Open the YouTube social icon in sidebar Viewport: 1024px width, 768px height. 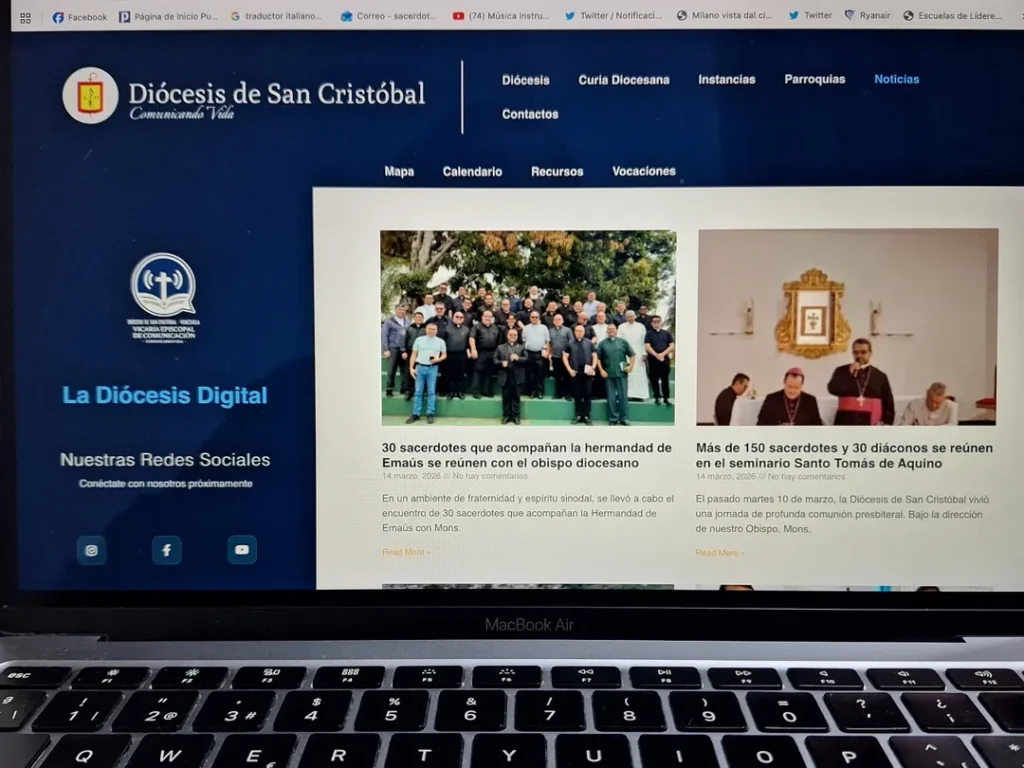point(242,550)
